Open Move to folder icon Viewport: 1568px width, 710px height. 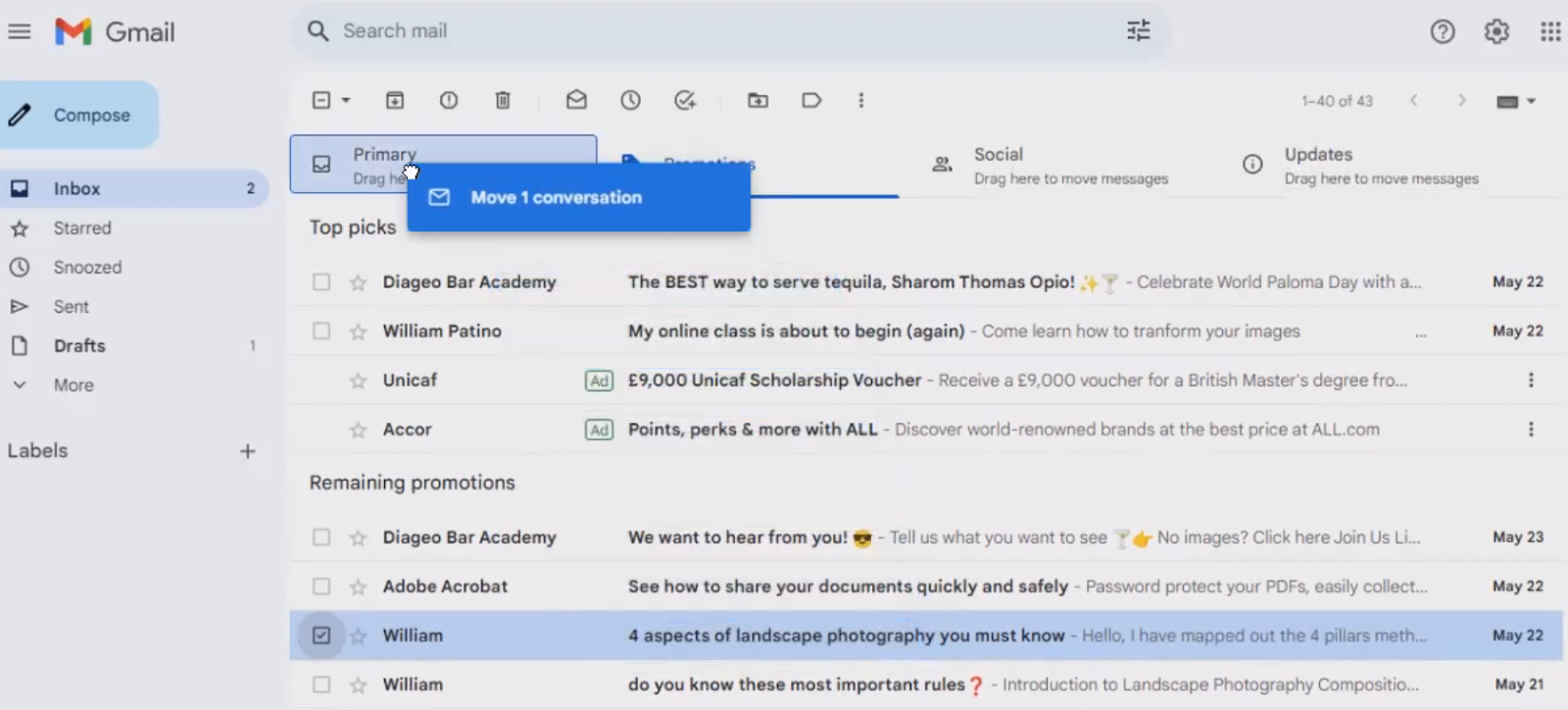(758, 100)
